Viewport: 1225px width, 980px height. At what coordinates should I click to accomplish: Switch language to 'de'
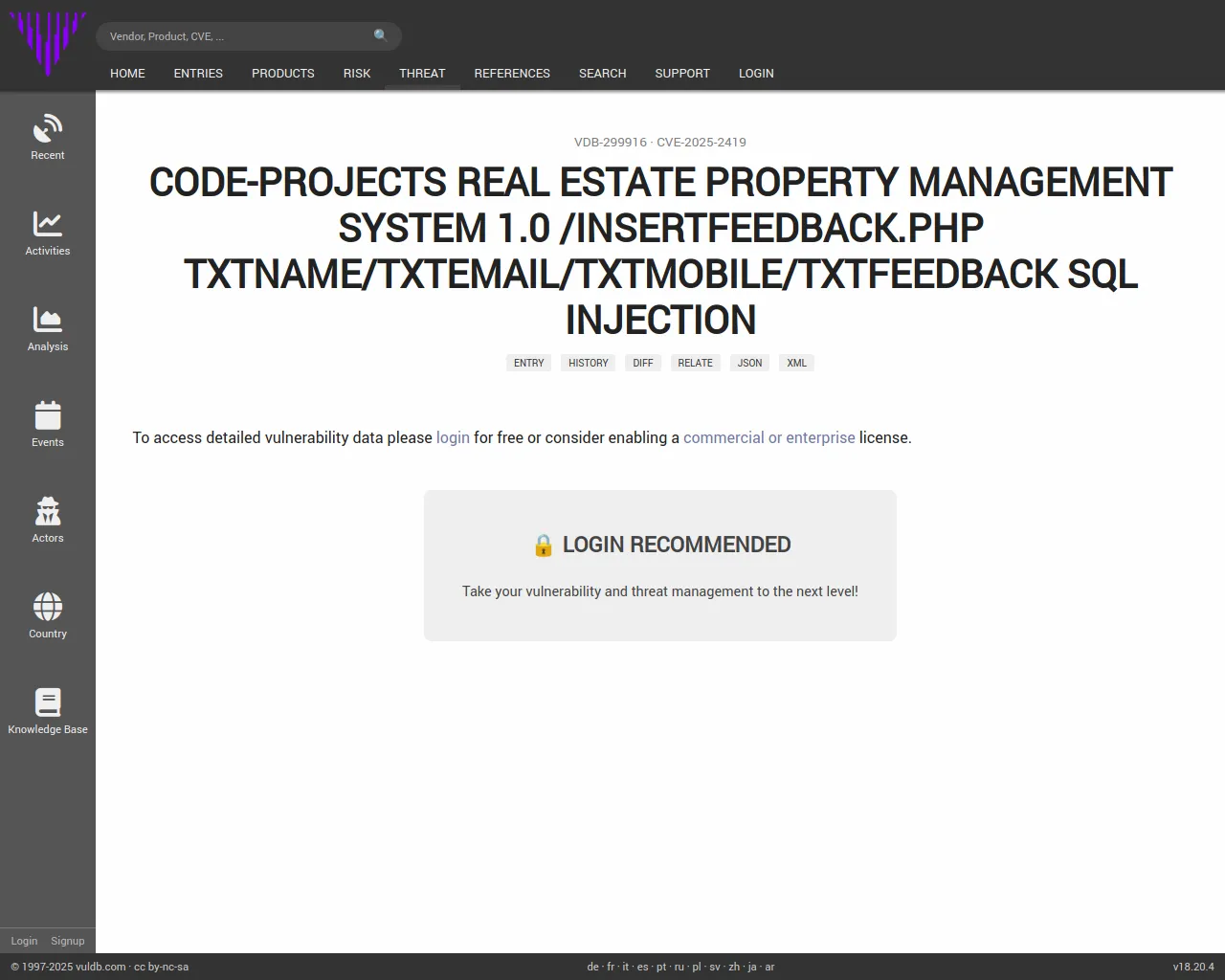(592, 967)
